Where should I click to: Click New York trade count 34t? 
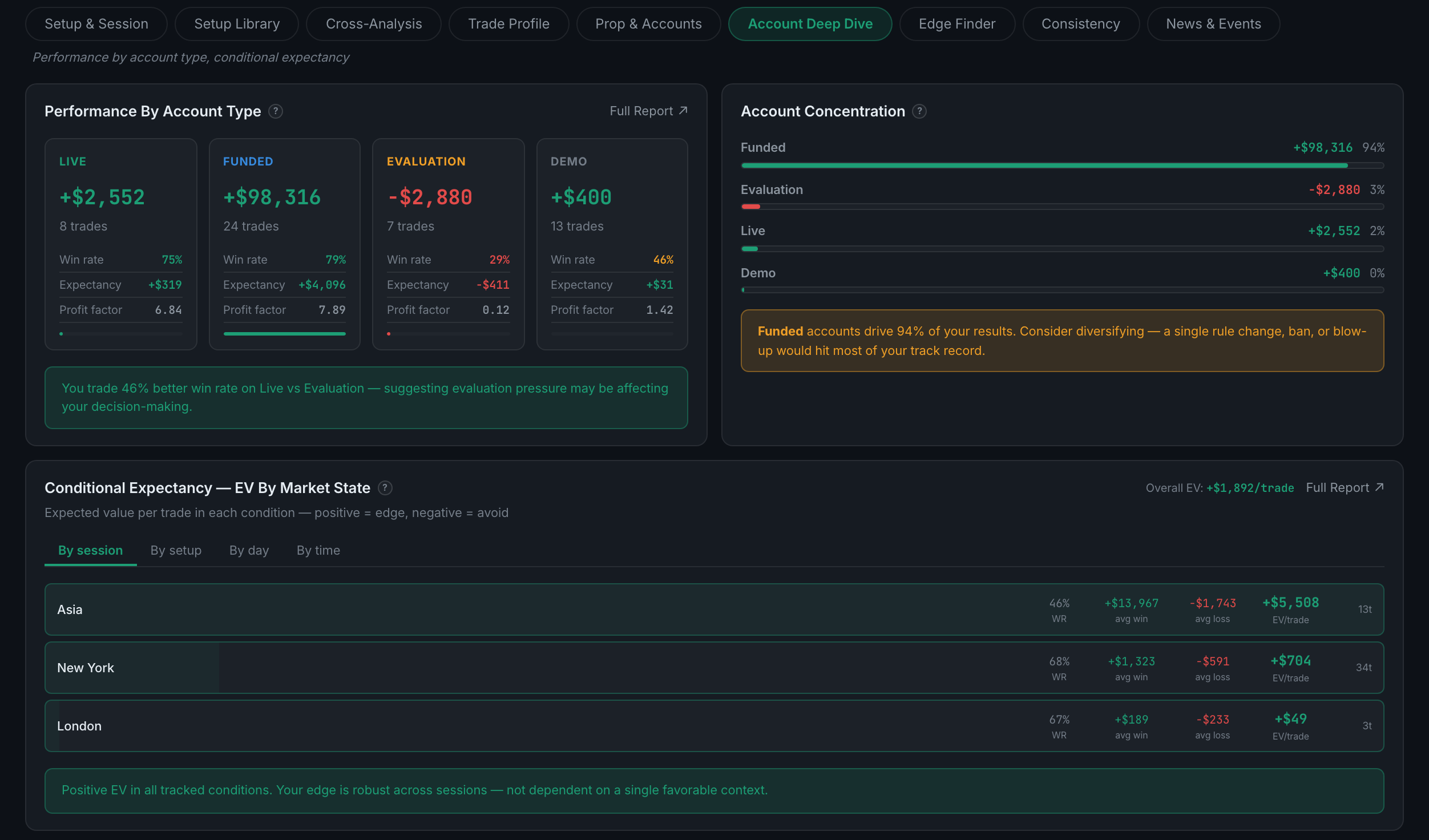(x=1364, y=668)
